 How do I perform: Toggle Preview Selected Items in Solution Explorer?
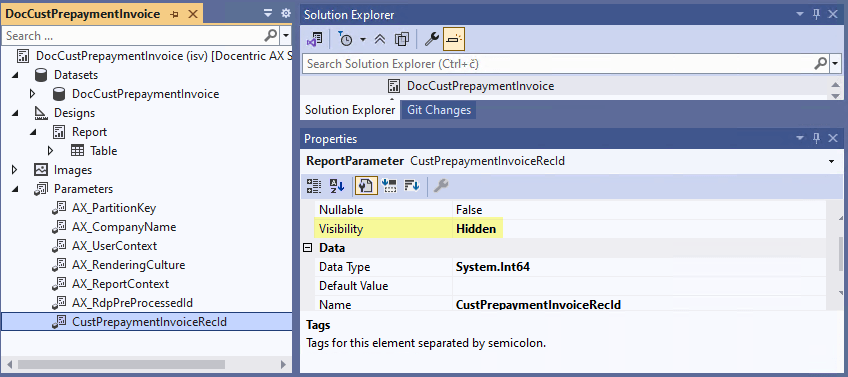tap(454, 39)
